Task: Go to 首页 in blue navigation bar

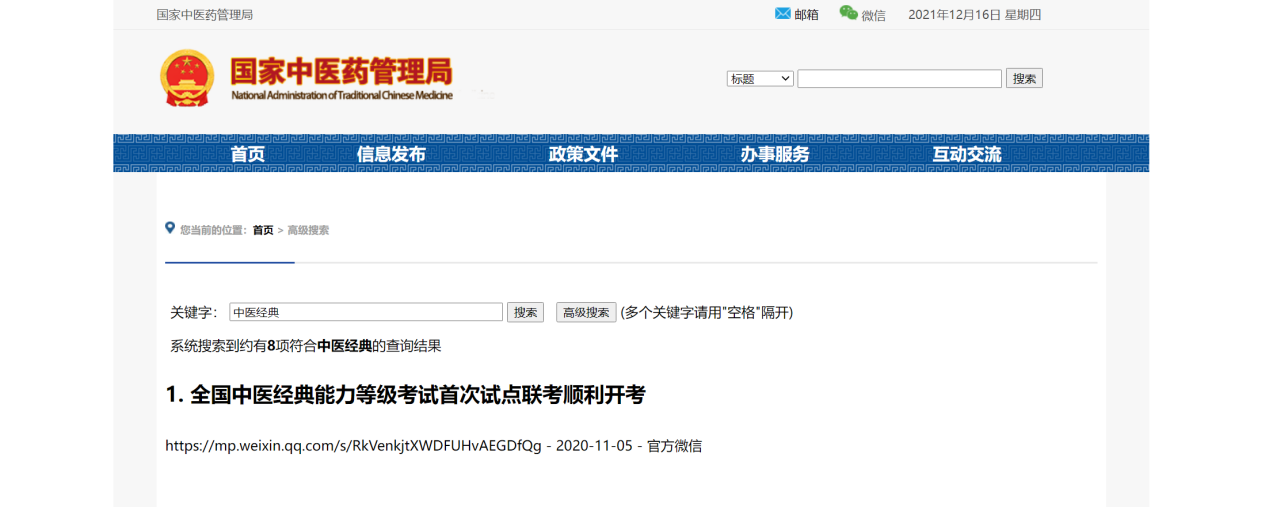Action: 247,154
